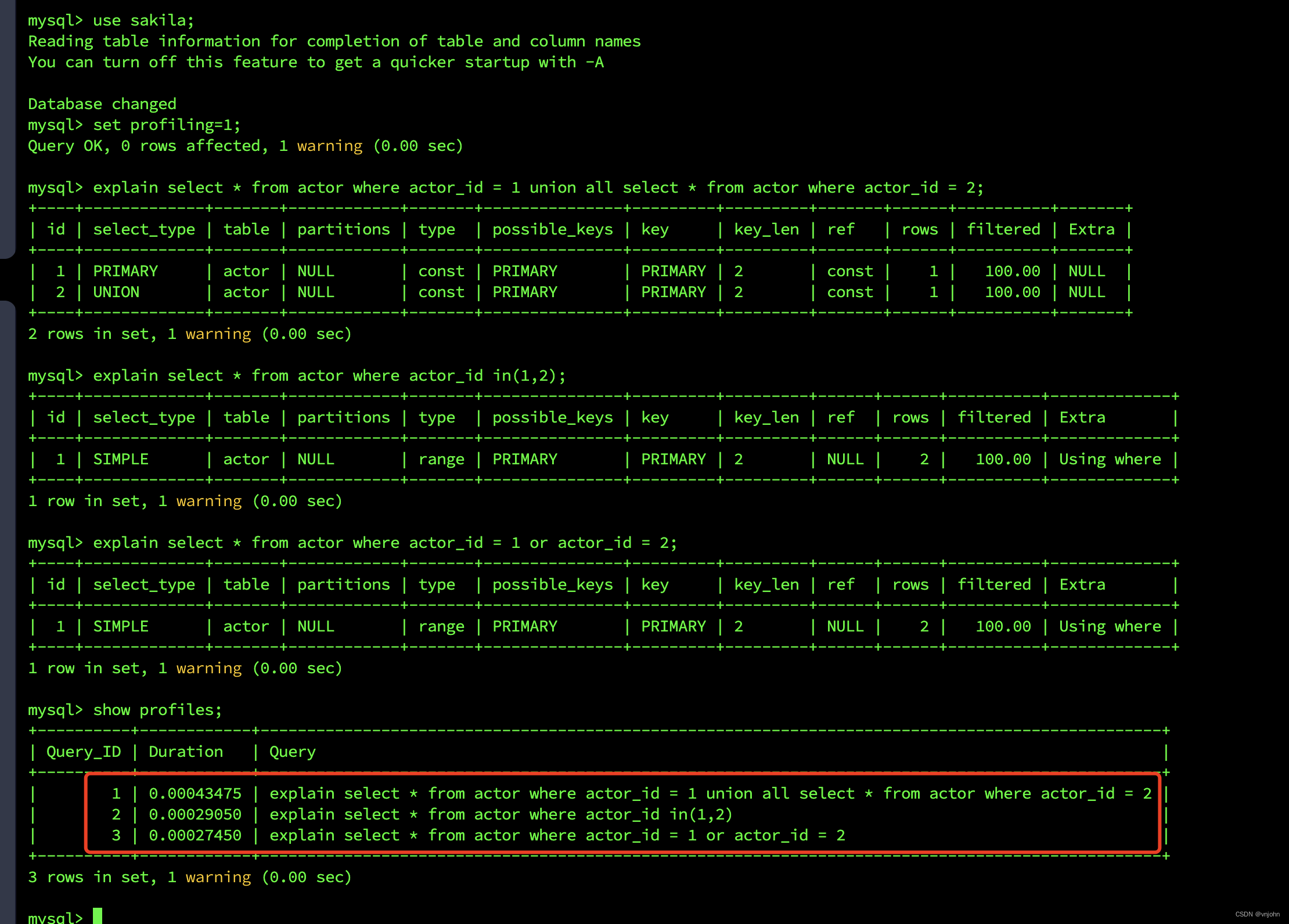
Task: Click the 'Query_ID' column header
Action: [x=84, y=752]
